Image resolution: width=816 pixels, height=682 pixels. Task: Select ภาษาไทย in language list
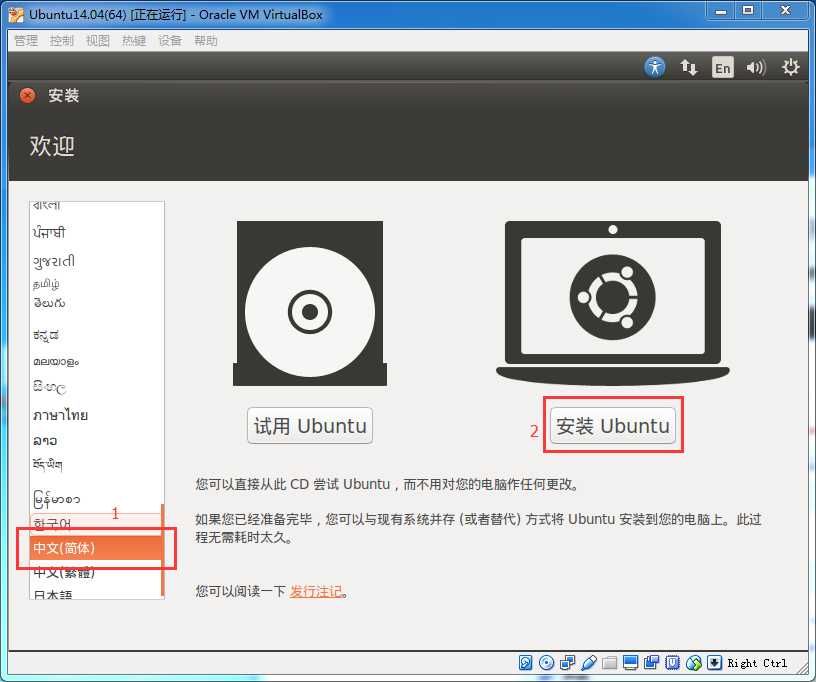pos(95,415)
